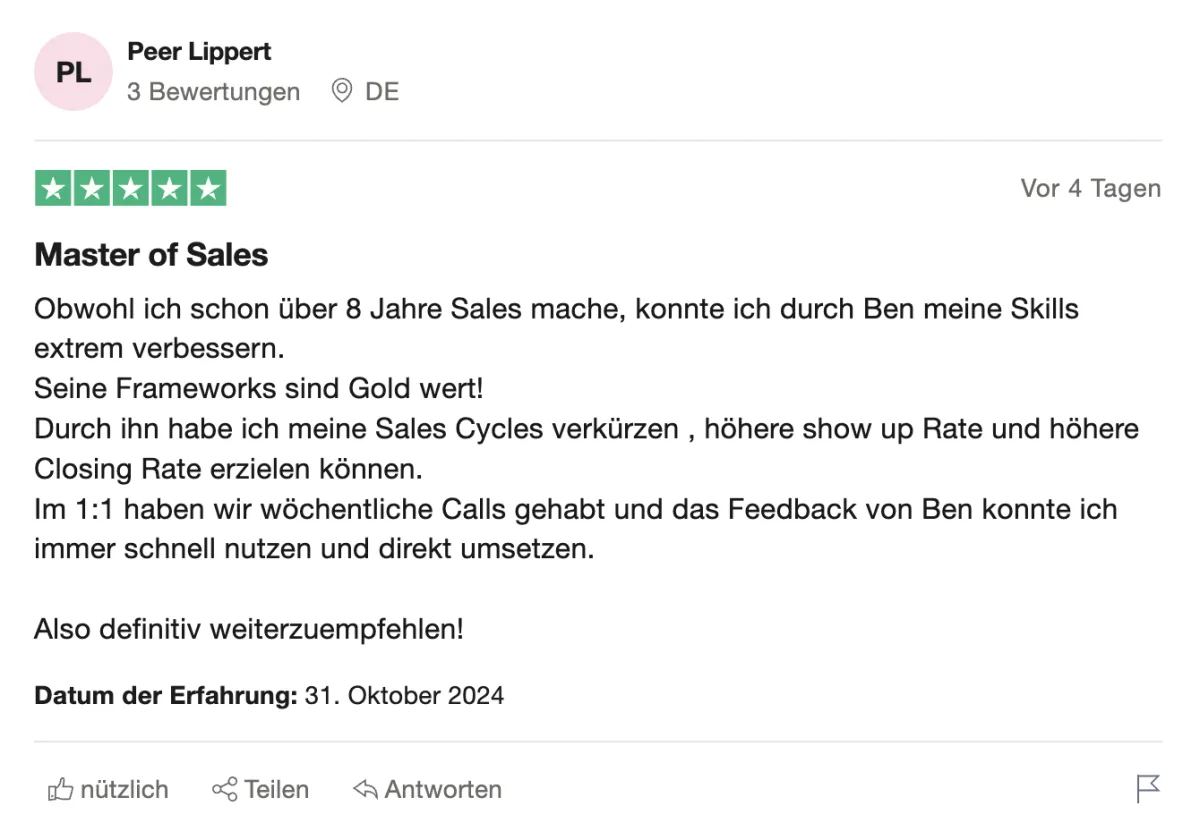
Task: Open the Master of Sales review title
Action: tap(151, 255)
